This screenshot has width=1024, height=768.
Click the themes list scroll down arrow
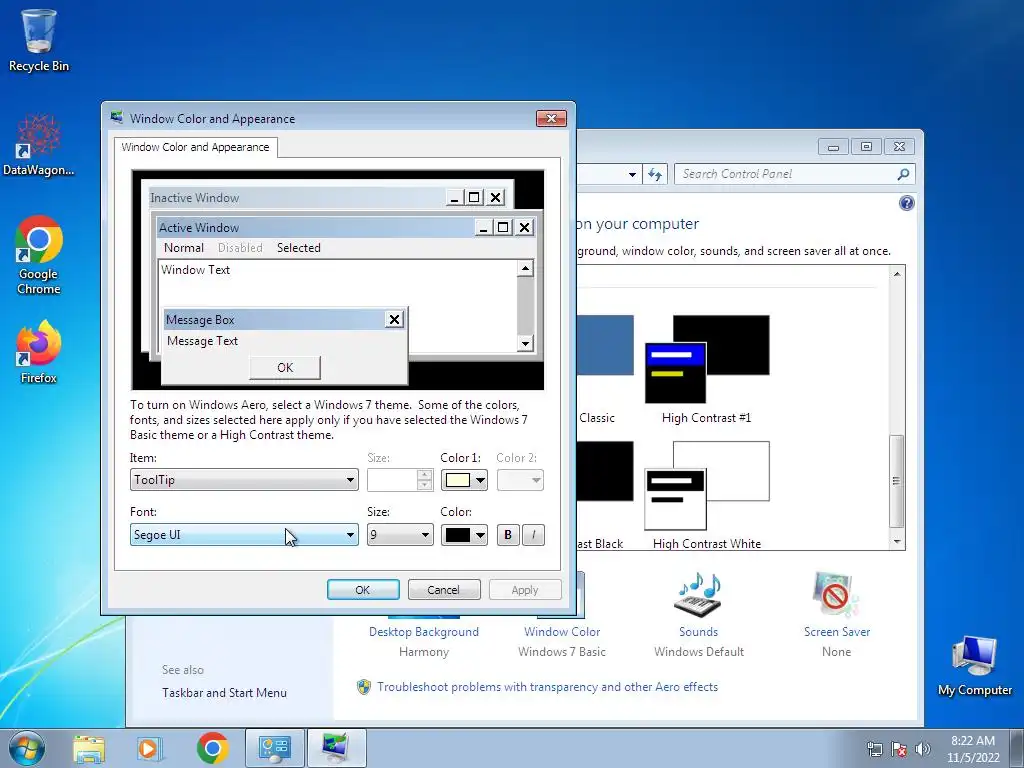tap(897, 541)
